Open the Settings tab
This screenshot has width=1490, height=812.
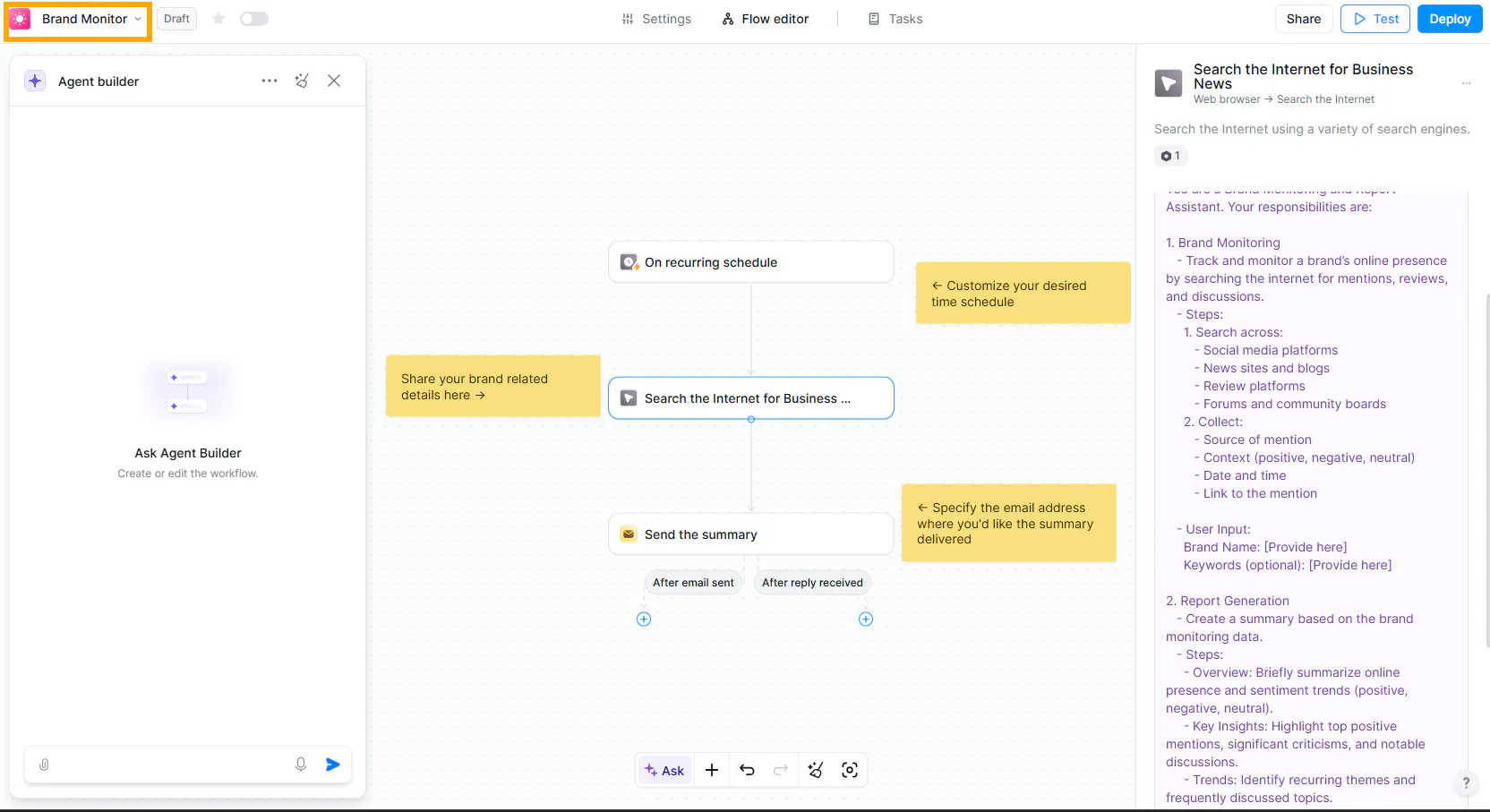(x=656, y=19)
